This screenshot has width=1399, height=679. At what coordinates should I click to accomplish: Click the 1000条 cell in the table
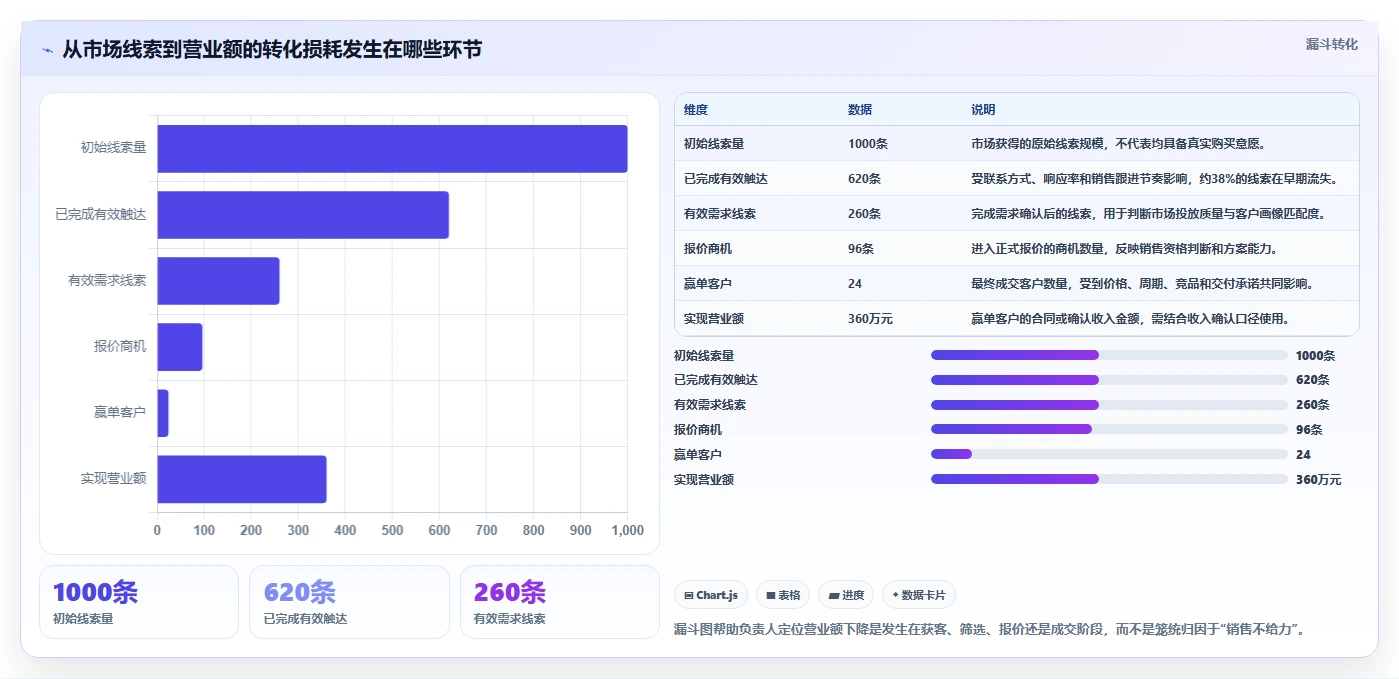pos(868,144)
